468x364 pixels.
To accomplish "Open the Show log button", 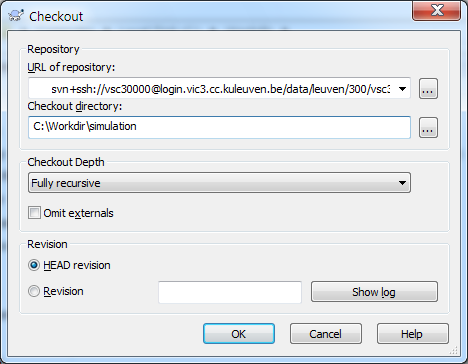I will coord(374,292).
